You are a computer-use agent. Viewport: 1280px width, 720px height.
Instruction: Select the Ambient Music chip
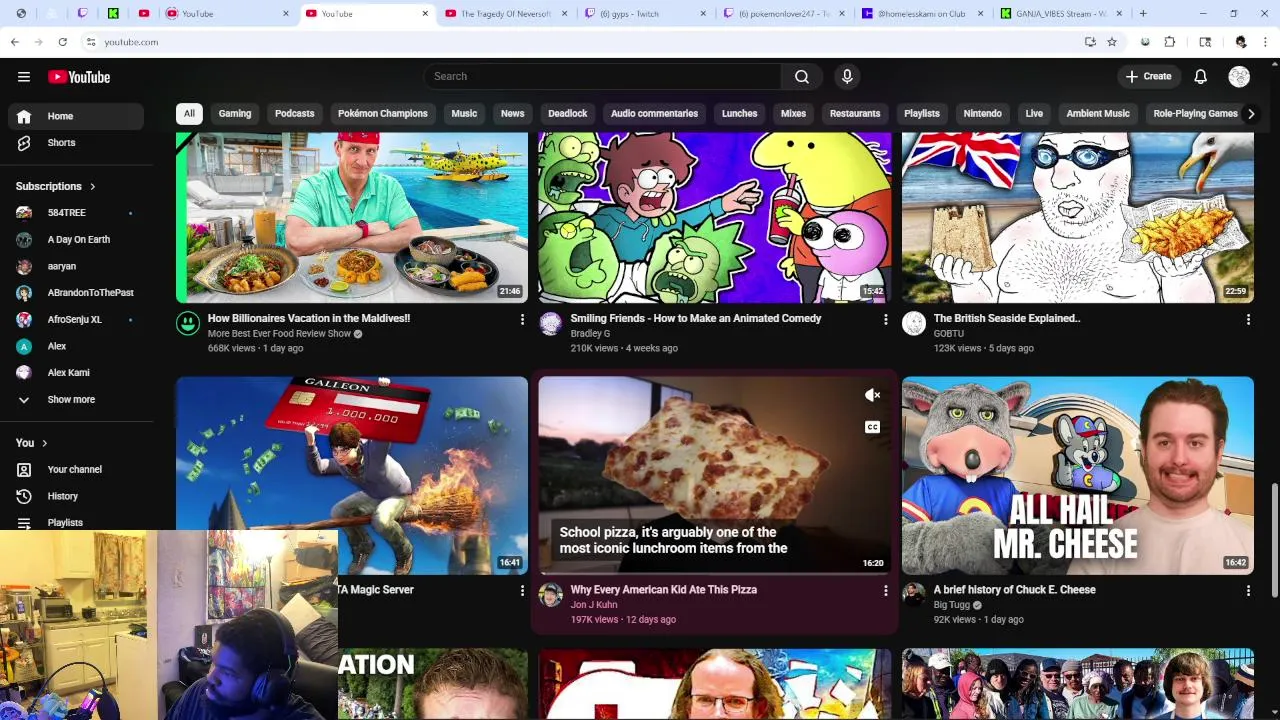tap(1098, 114)
